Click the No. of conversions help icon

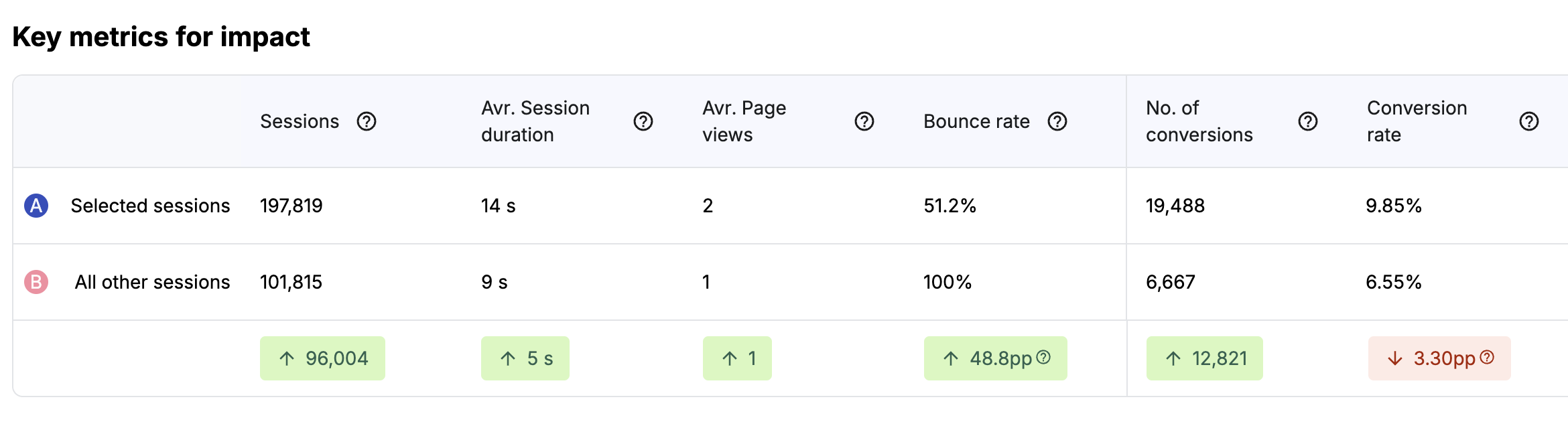(x=1308, y=121)
